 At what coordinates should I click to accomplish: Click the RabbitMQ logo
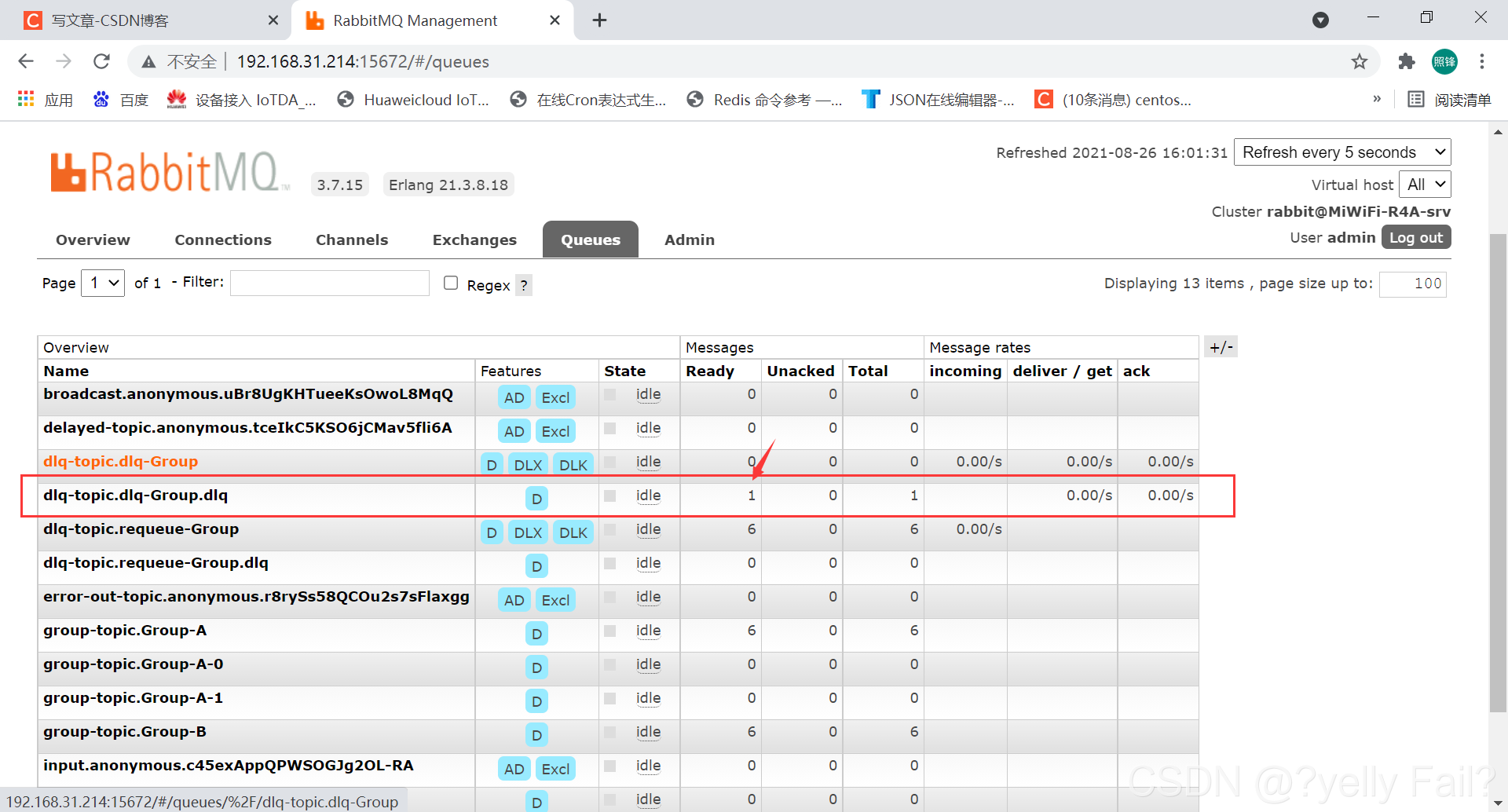(169, 173)
